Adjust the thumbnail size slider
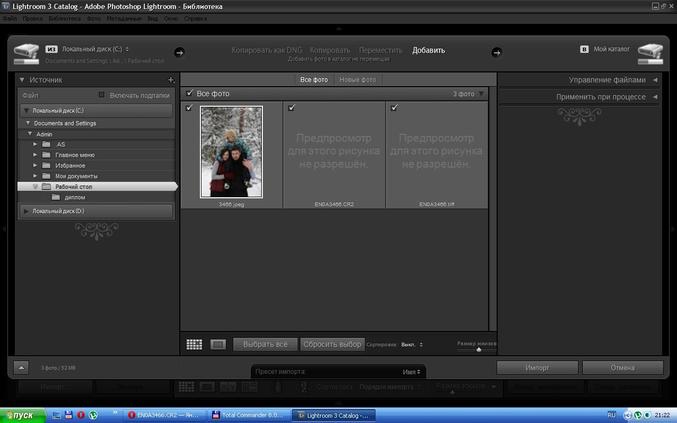Viewport: 677px width, 423px height. (x=479, y=349)
